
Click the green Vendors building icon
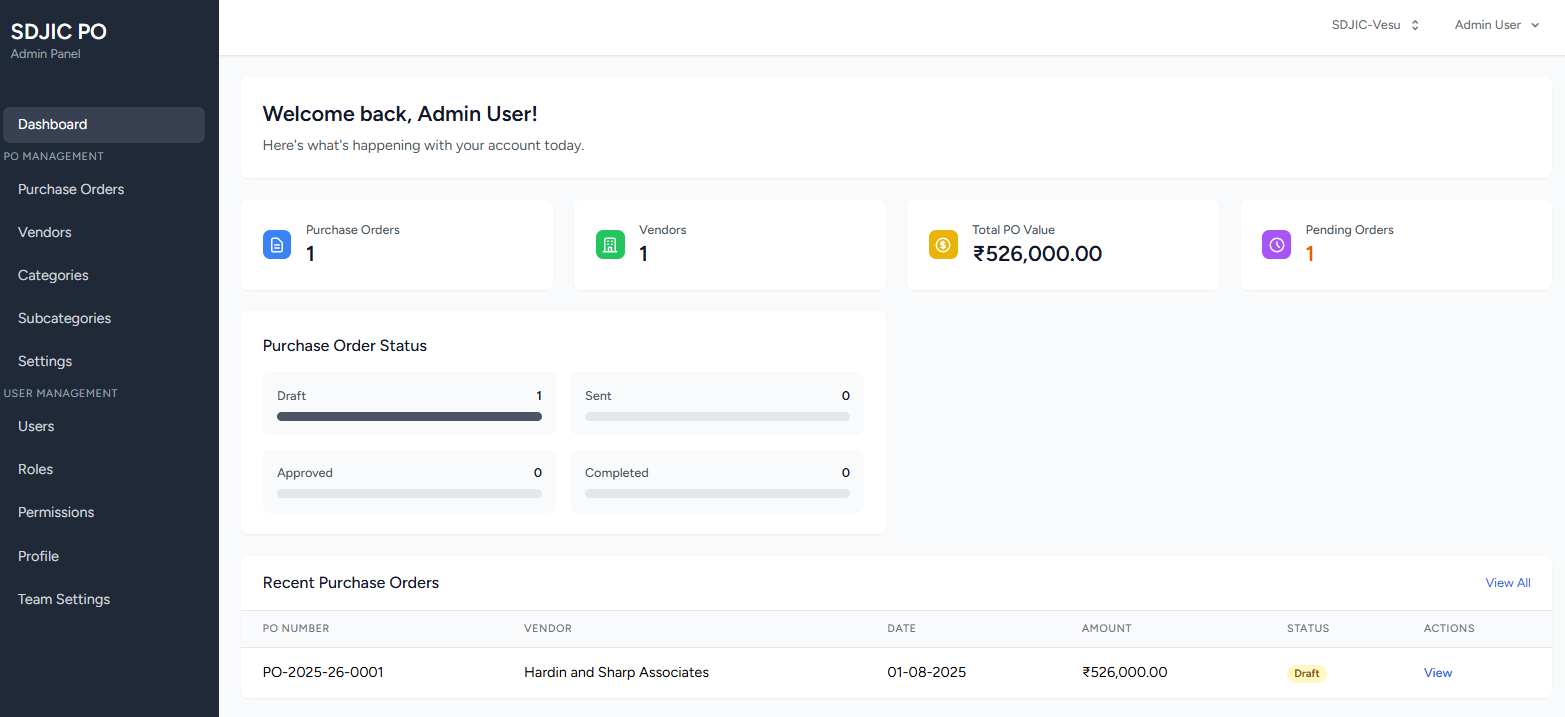point(610,244)
